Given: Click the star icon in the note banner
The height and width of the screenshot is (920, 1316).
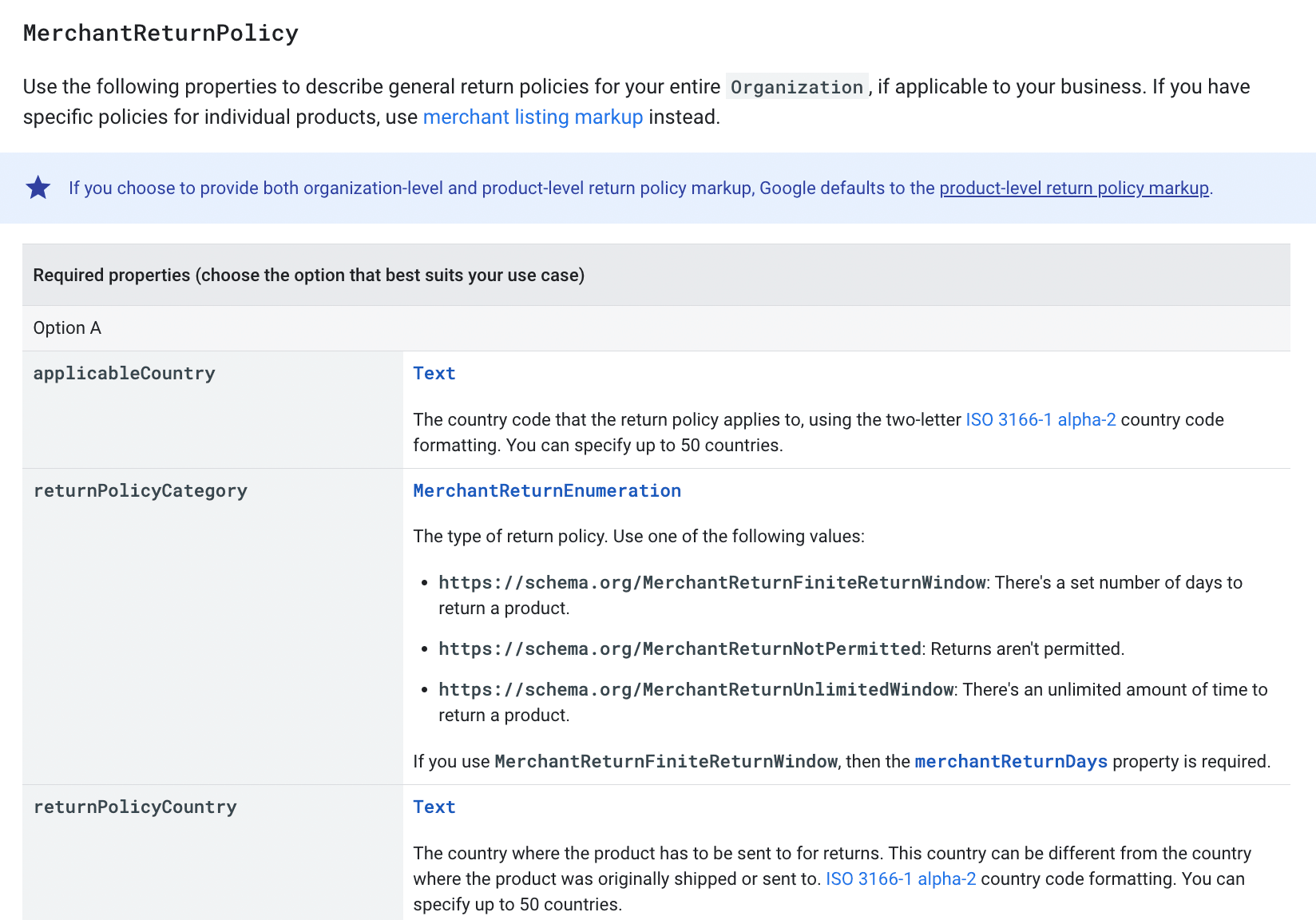Looking at the screenshot, I should tap(38, 188).
